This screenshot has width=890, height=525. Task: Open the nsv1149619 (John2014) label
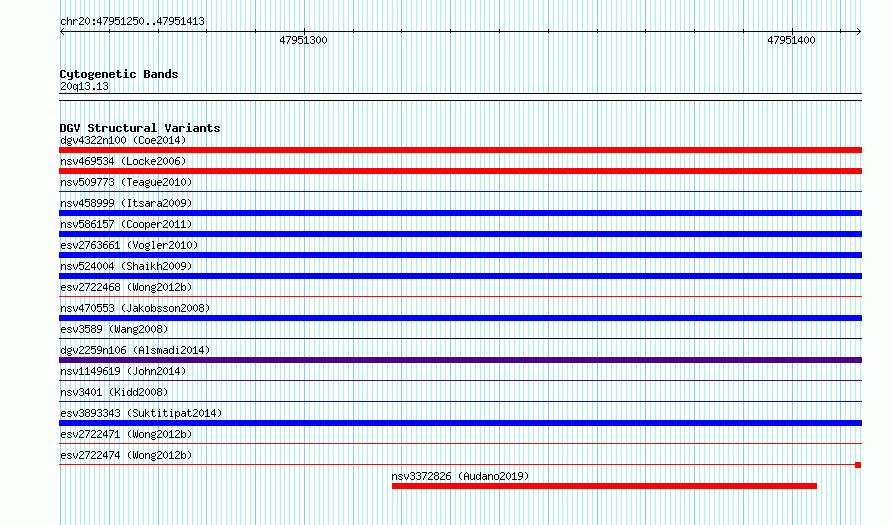pos(123,371)
